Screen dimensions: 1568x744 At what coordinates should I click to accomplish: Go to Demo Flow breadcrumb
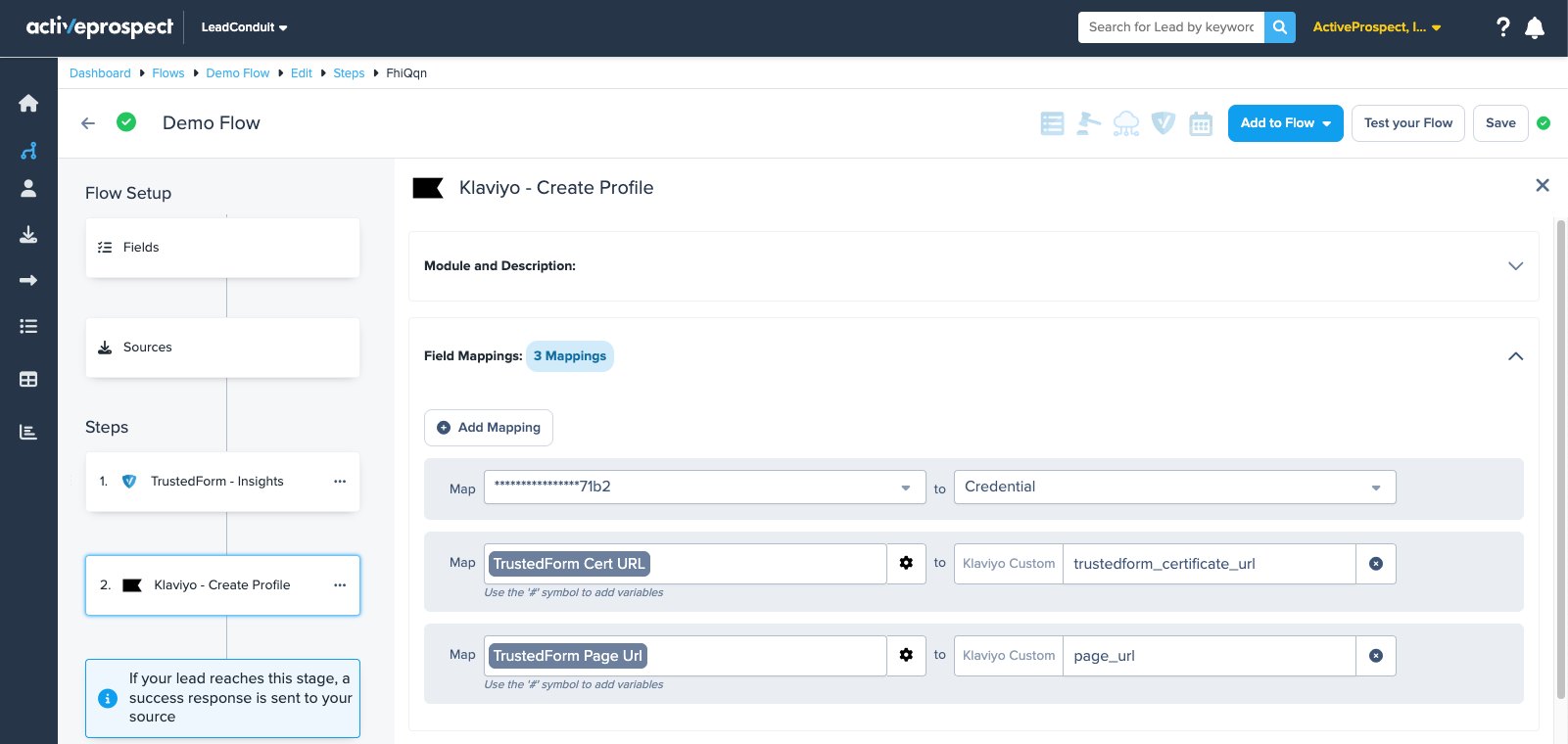click(238, 73)
